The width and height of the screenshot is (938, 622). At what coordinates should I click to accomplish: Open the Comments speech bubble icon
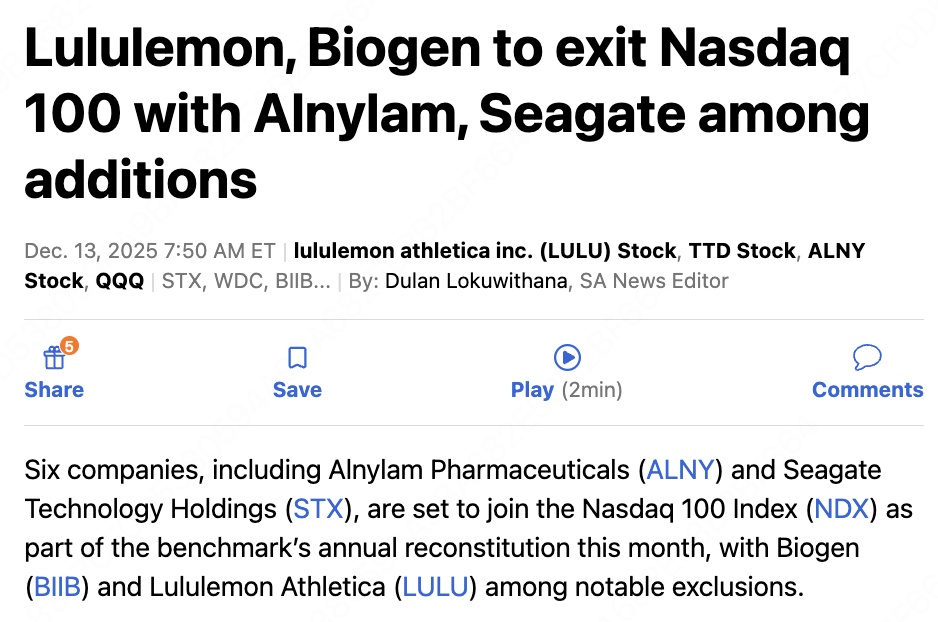[867, 358]
